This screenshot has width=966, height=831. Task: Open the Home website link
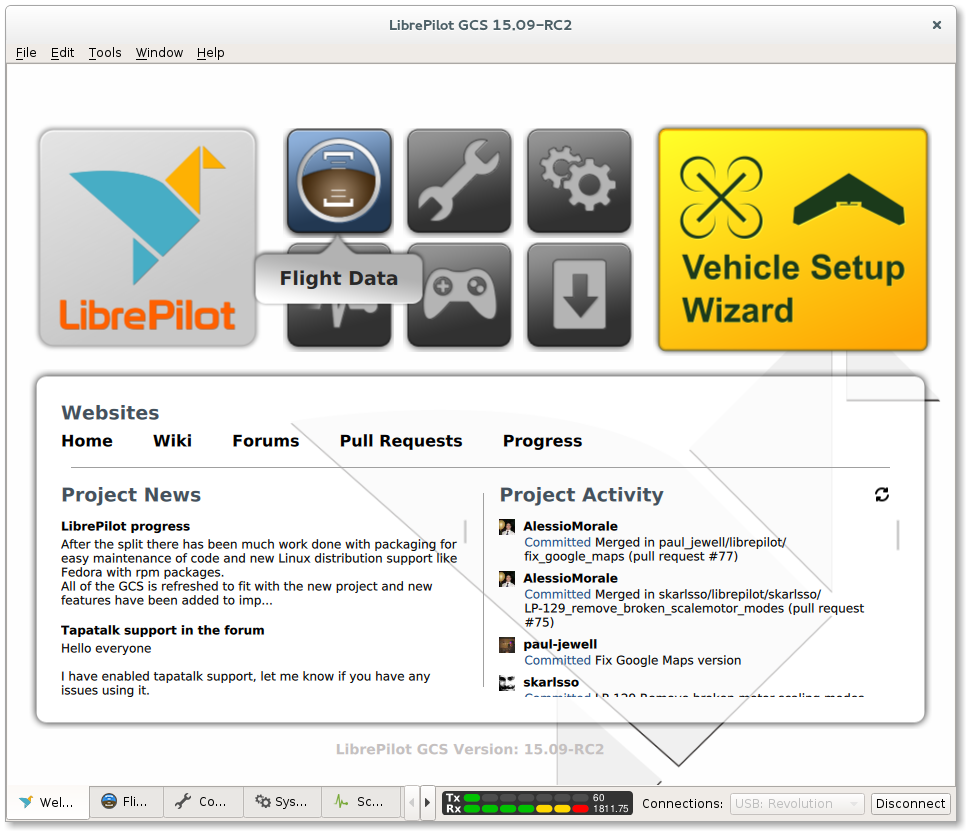(87, 441)
